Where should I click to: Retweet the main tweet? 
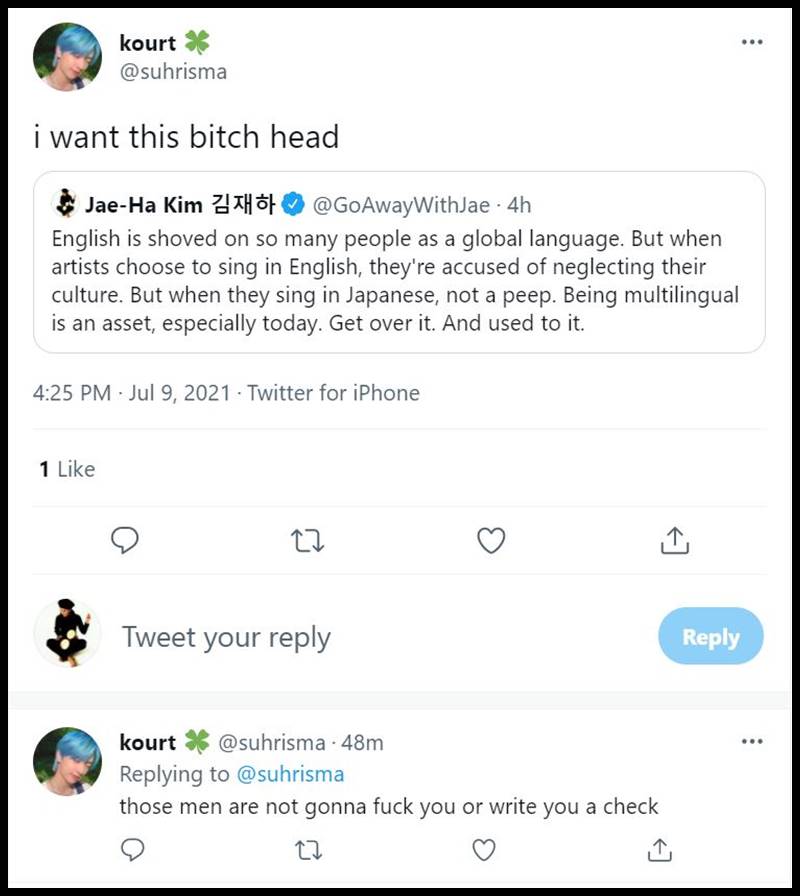coord(306,541)
